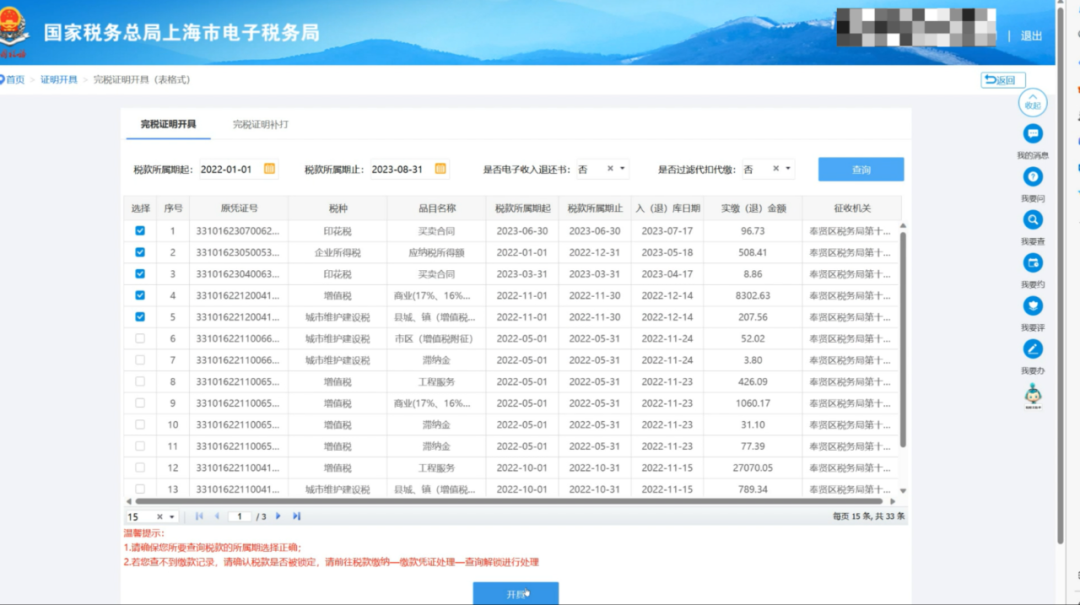Click the 我要问 question mark icon
The width and height of the screenshot is (1080, 605).
[x=1033, y=177]
